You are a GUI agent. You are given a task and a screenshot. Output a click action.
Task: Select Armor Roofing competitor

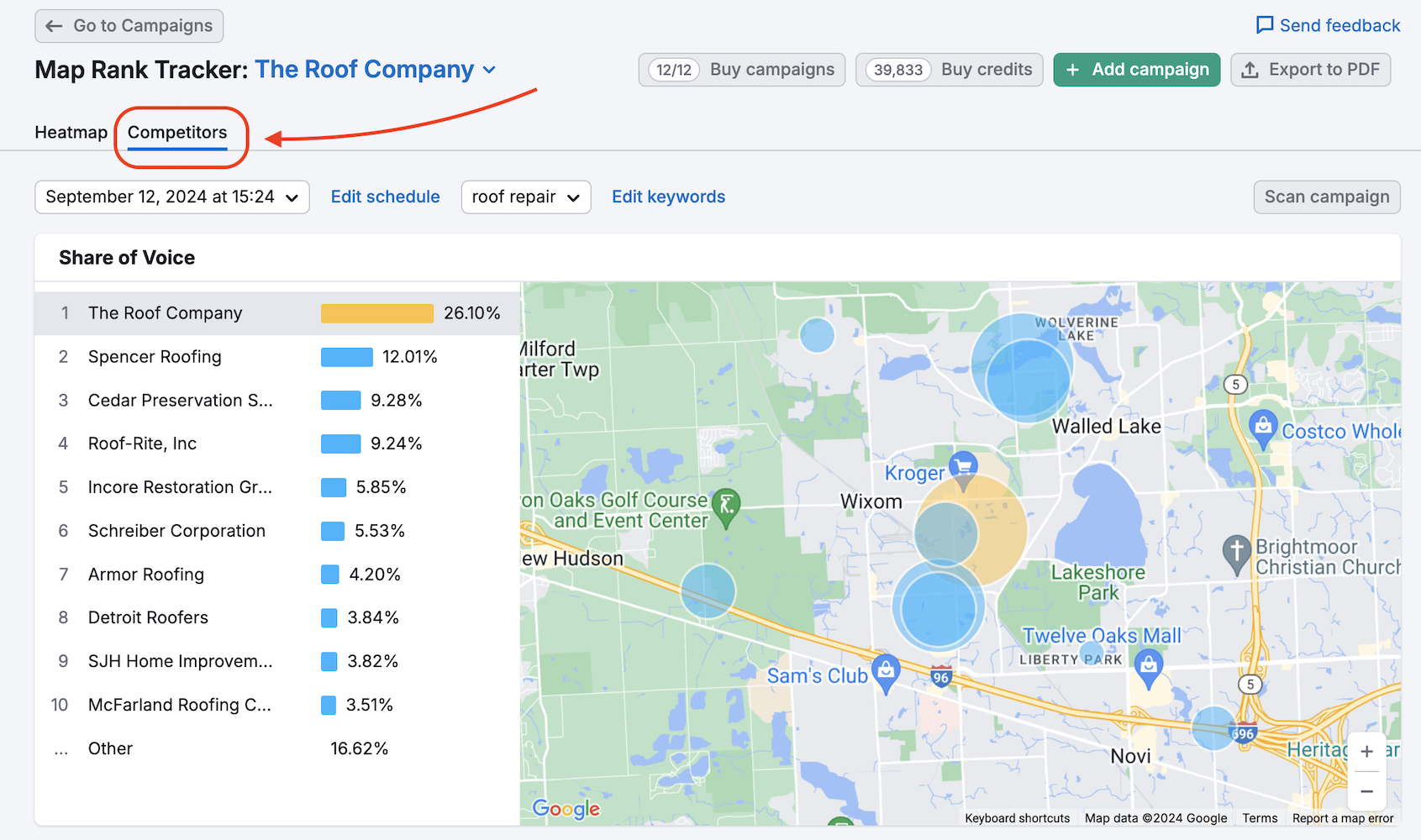(x=277, y=575)
